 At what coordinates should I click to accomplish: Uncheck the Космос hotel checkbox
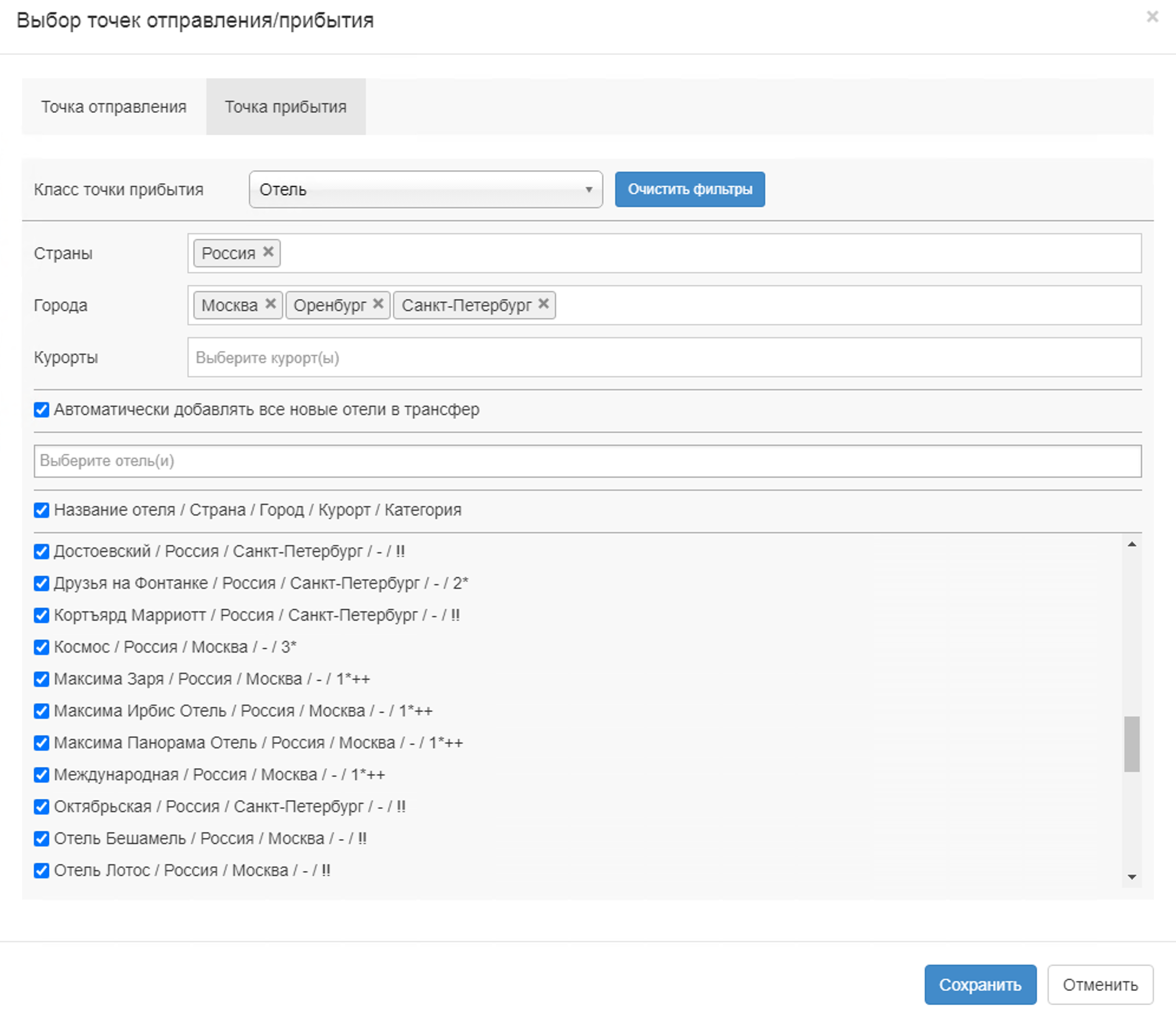click(41, 647)
